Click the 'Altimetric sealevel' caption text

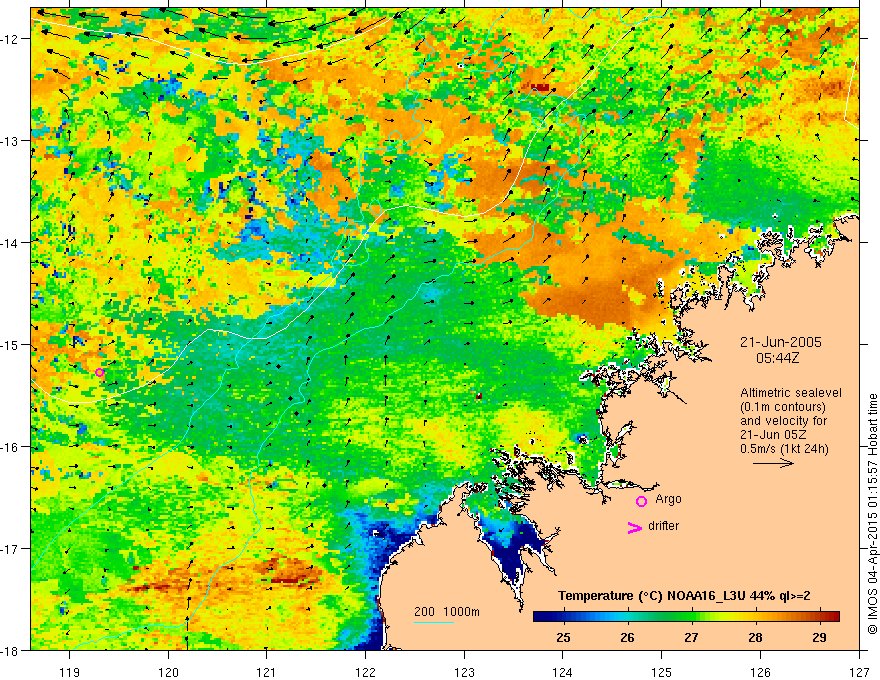(791, 393)
